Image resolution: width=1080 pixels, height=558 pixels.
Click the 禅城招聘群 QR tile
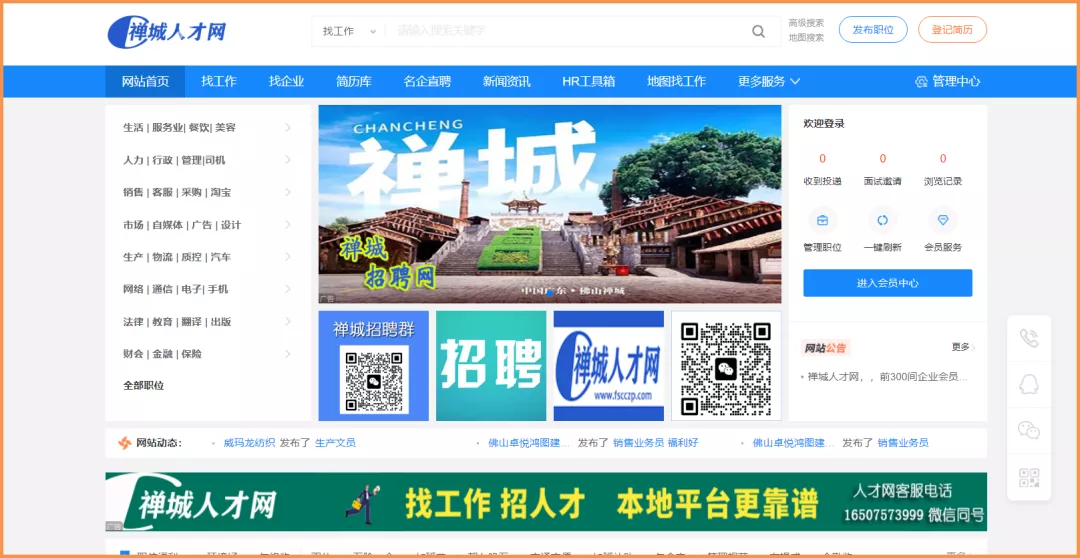pyautogui.click(x=373, y=366)
